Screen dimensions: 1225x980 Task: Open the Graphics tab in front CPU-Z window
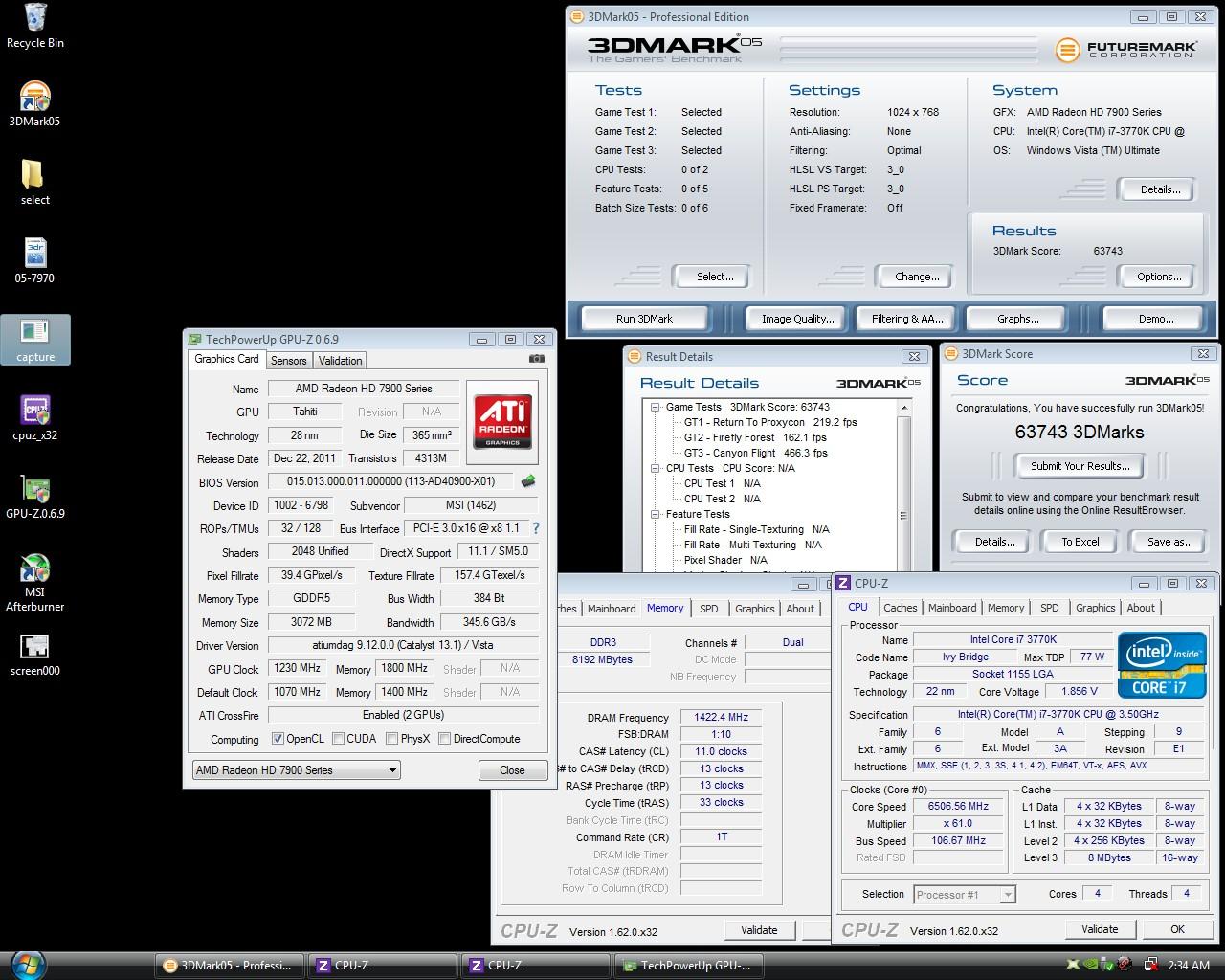1095,608
